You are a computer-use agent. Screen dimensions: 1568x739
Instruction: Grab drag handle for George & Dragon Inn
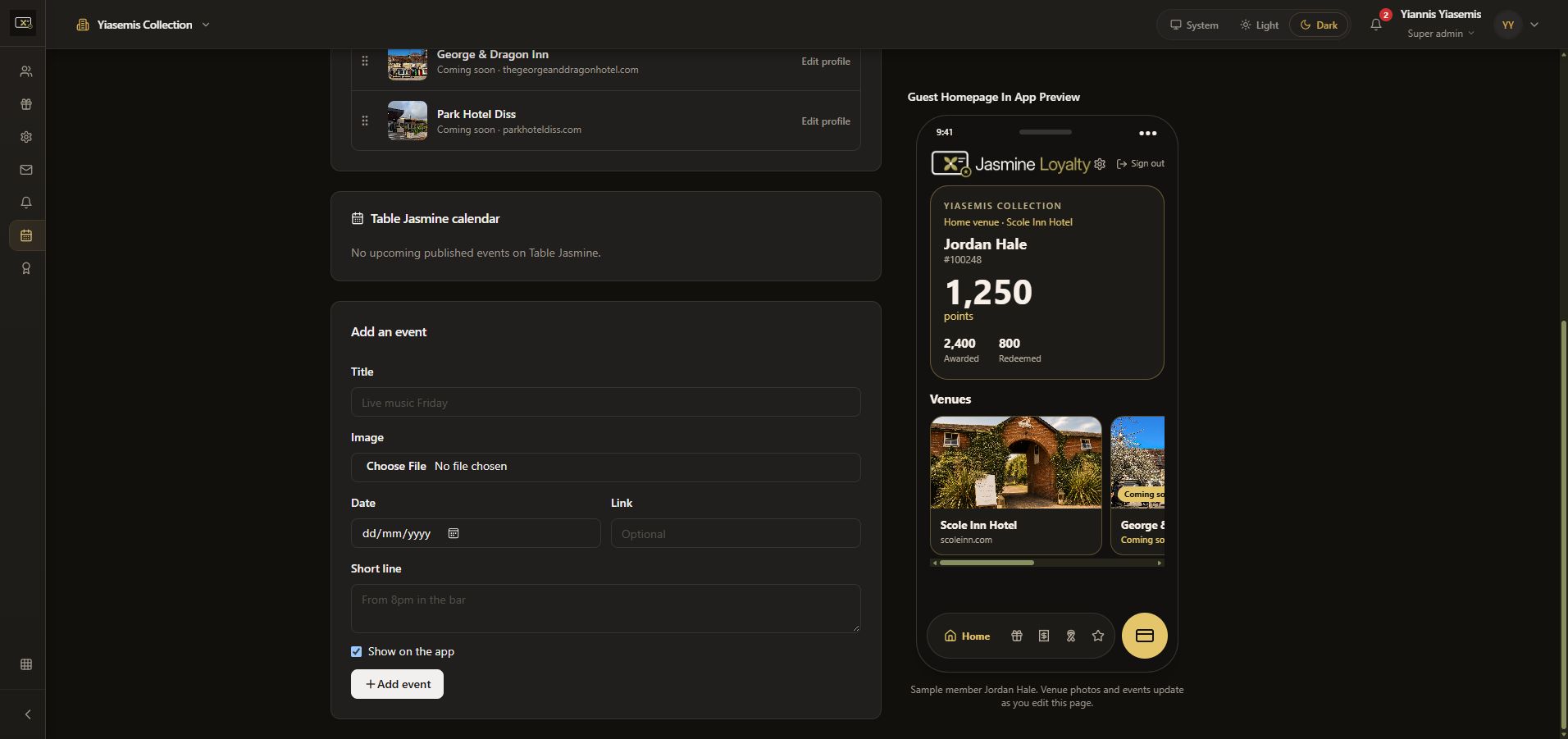pyautogui.click(x=365, y=61)
